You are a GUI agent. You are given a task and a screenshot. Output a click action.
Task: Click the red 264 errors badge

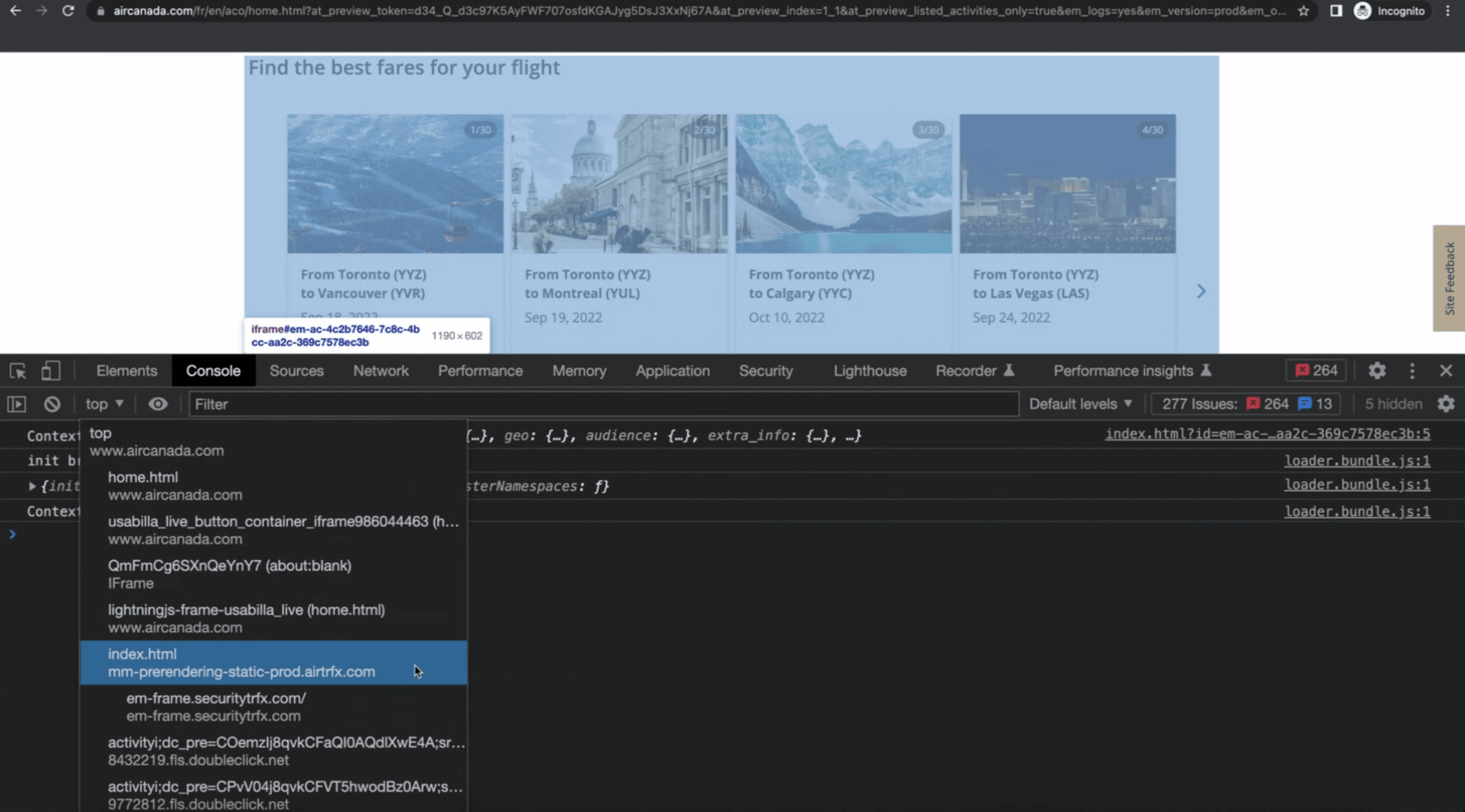pyautogui.click(x=1316, y=371)
